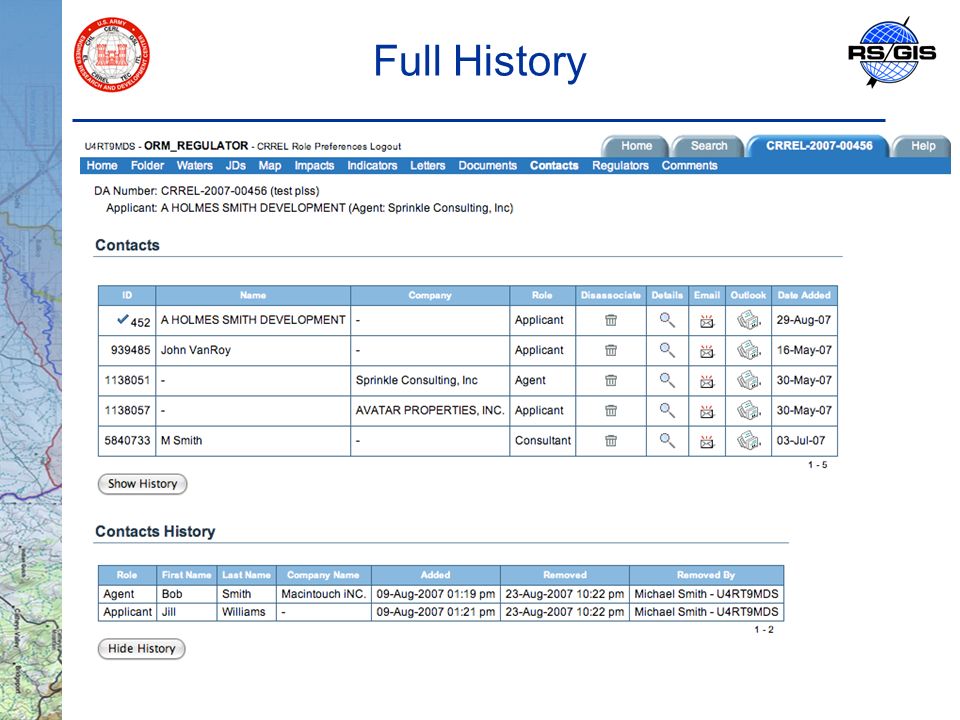Open the Impacts menu item

pyautogui.click(x=314, y=165)
